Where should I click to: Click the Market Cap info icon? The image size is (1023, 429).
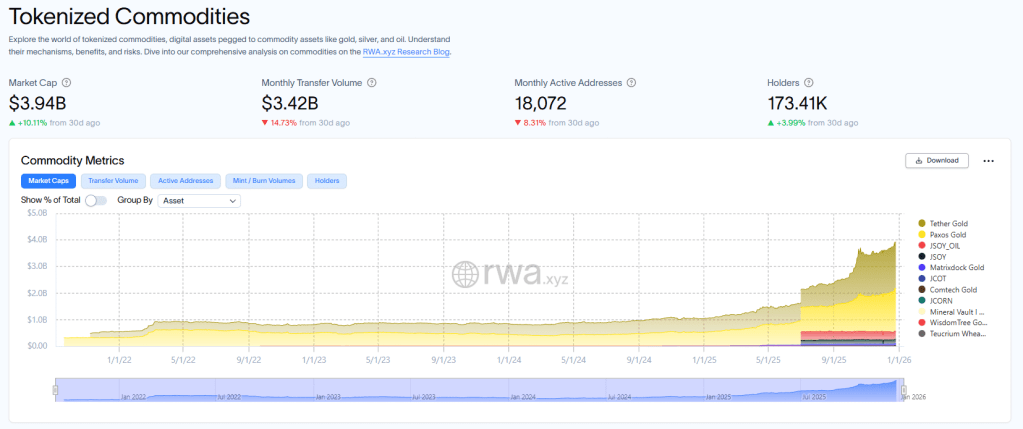coord(67,83)
